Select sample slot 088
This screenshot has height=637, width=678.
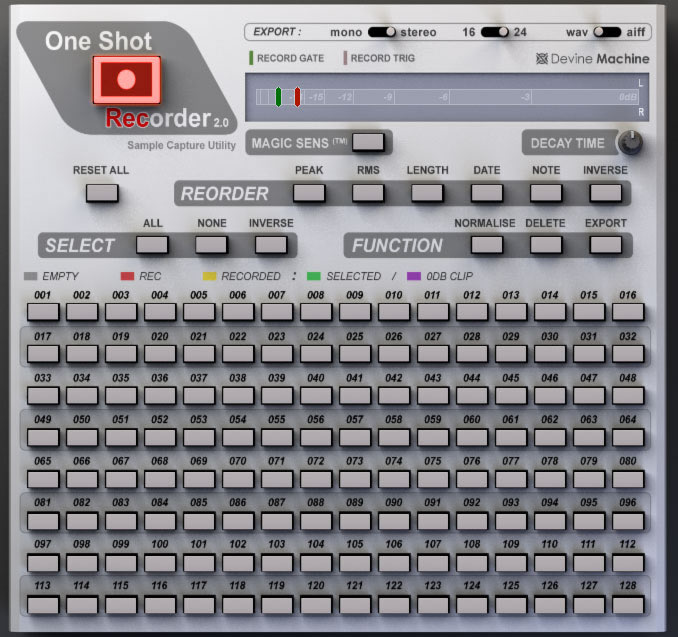tap(316, 521)
